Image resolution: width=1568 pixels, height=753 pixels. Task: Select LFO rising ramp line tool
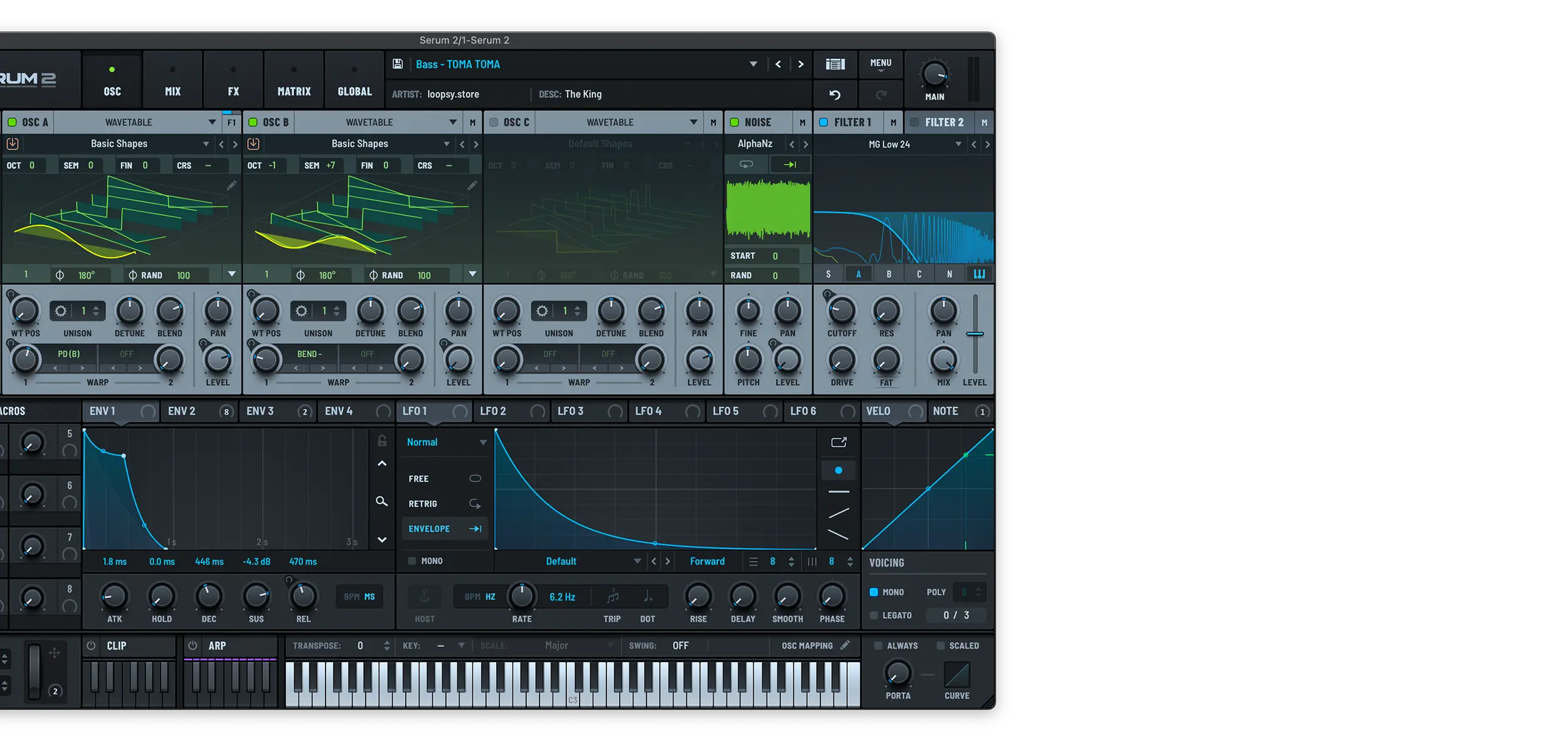[839, 513]
